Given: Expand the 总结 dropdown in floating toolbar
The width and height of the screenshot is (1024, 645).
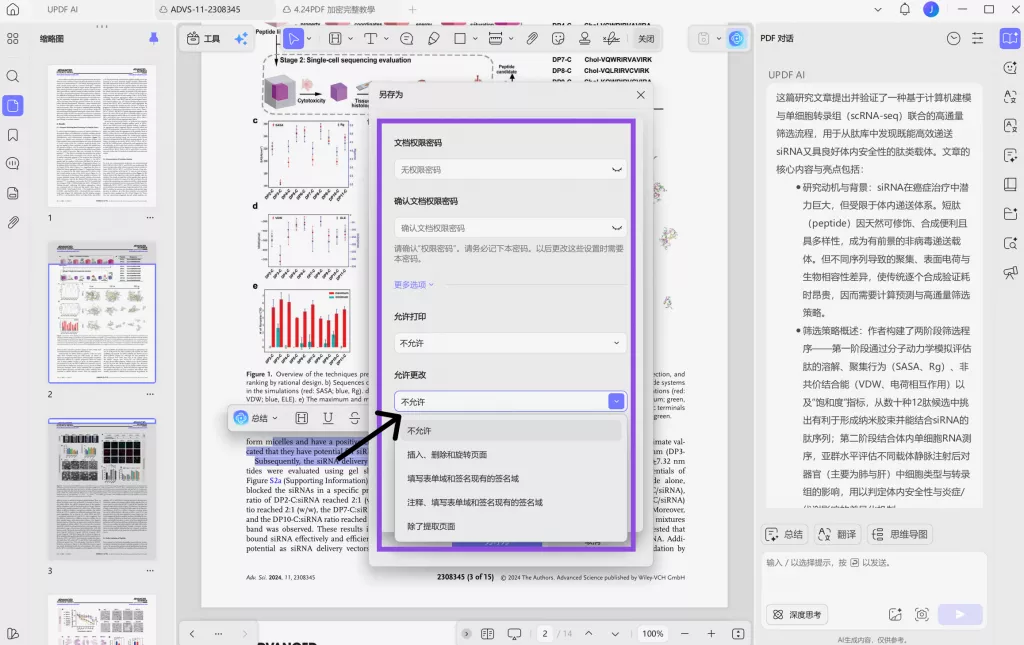Looking at the screenshot, I should pos(275,418).
